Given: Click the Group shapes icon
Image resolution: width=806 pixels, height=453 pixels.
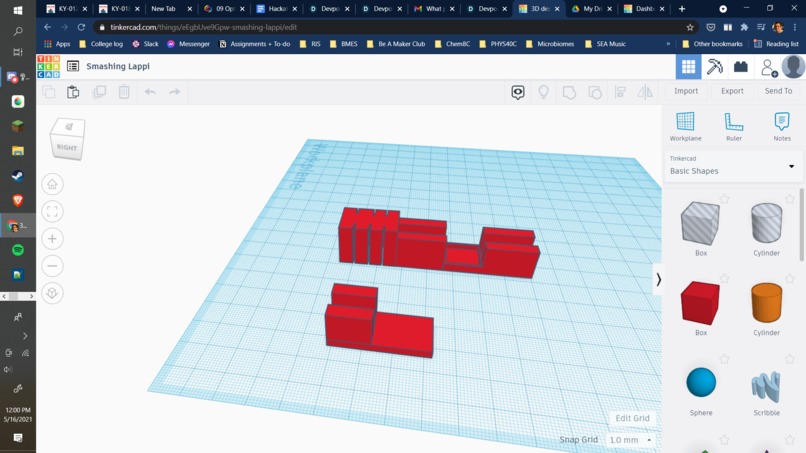Looking at the screenshot, I should pos(569,93).
